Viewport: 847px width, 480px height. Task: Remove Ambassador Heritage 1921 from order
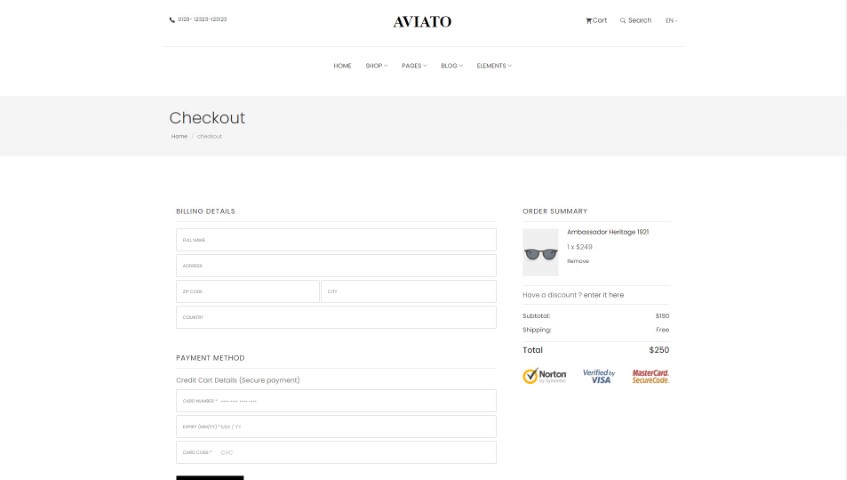pyautogui.click(x=578, y=261)
